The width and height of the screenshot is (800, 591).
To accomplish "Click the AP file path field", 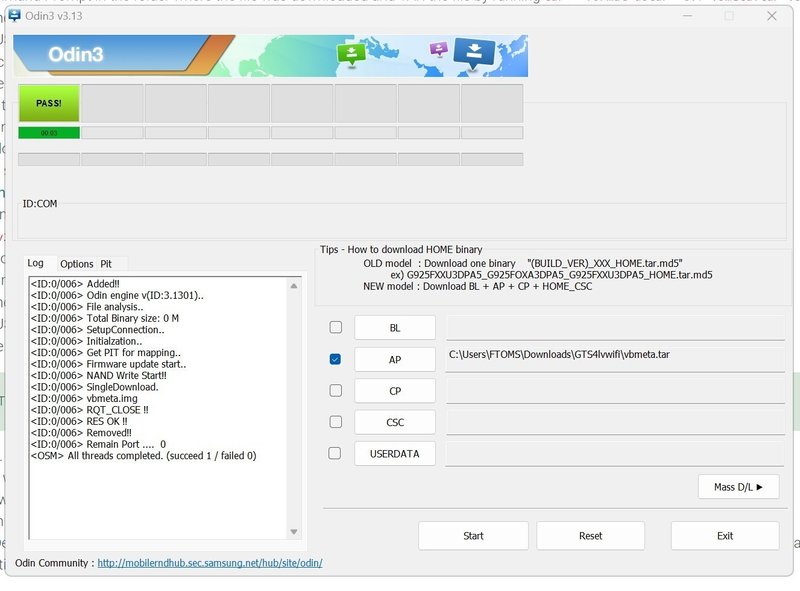I will [615, 359].
